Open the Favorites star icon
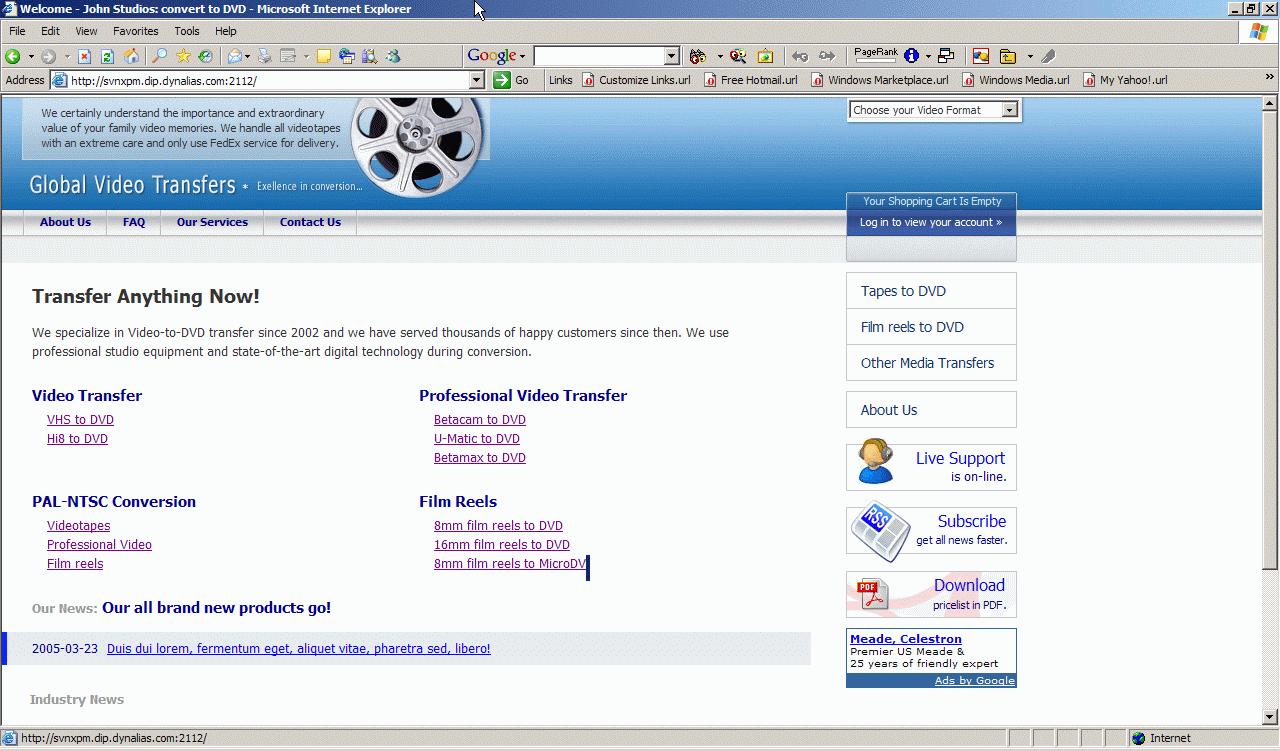This screenshot has height=751, width=1280. pyautogui.click(x=183, y=56)
